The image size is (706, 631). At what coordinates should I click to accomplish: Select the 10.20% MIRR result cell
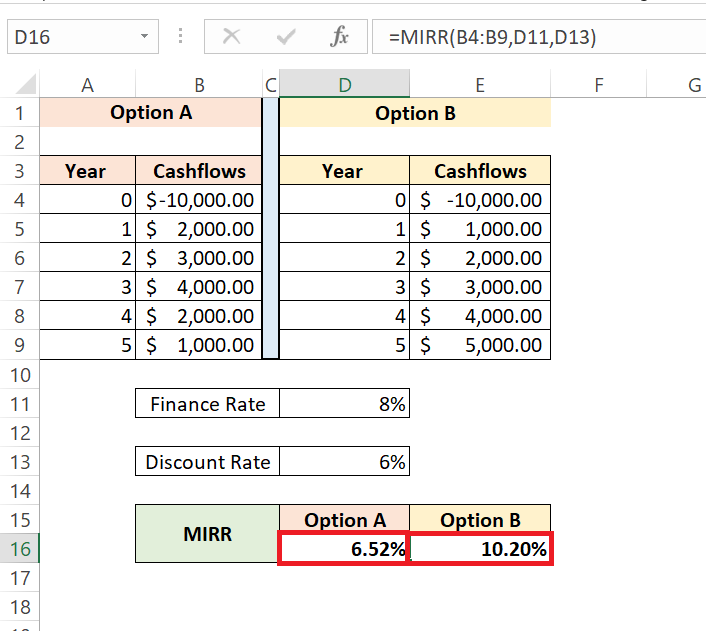pos(481,549)
